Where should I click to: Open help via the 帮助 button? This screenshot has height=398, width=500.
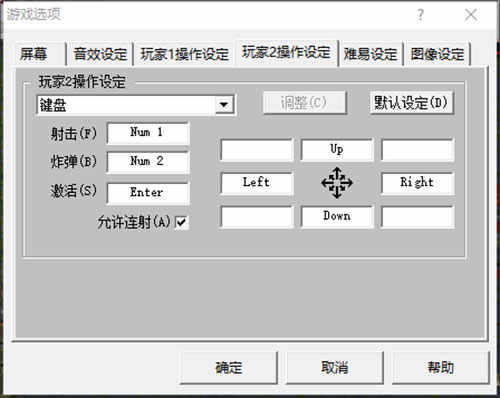441,367
